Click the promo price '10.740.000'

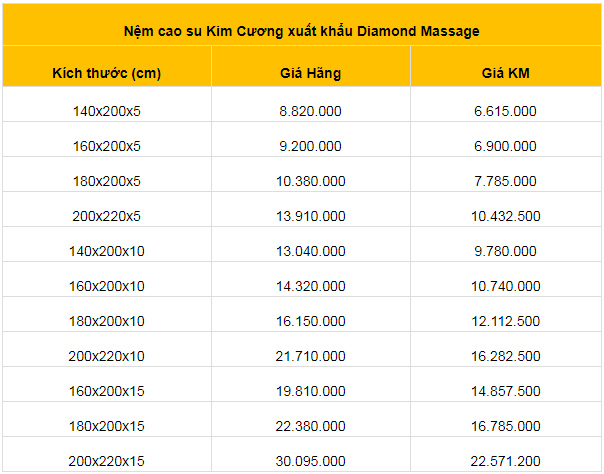pyautogui.click(x=505, y=286)
